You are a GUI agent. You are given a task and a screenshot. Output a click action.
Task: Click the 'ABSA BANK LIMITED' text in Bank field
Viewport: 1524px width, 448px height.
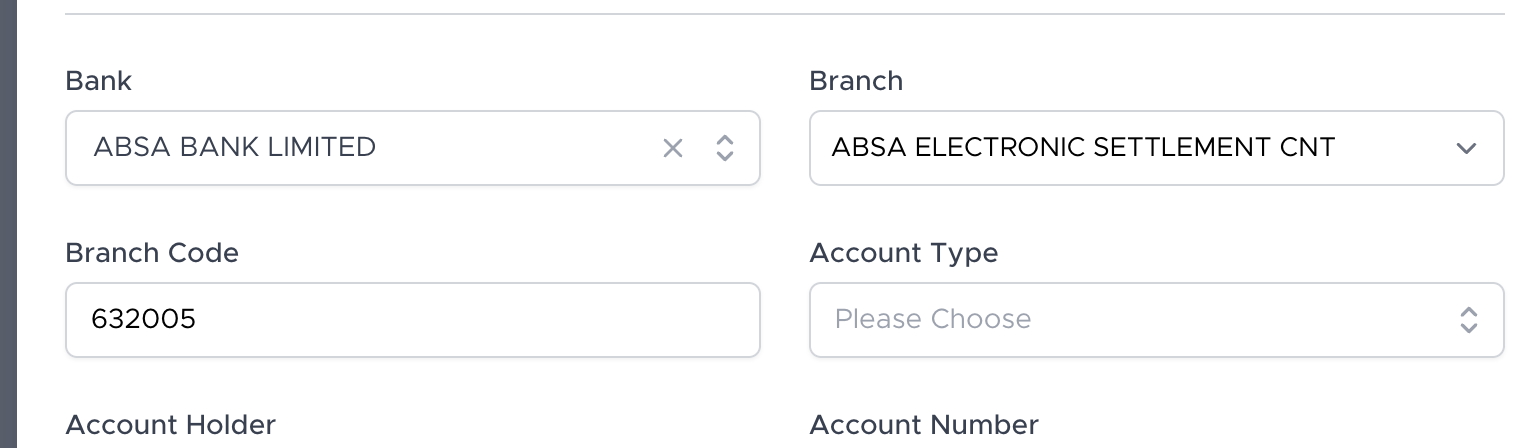coord(234,148)
